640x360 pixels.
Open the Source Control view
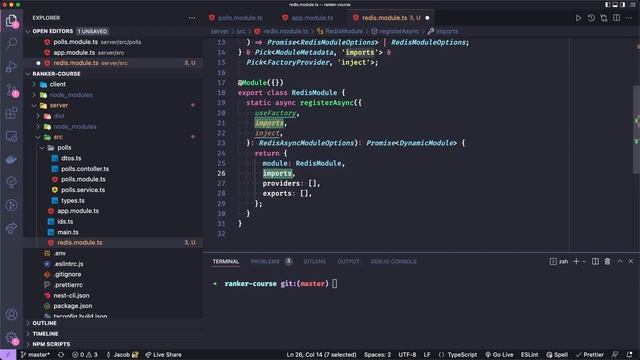pos(11,90)
